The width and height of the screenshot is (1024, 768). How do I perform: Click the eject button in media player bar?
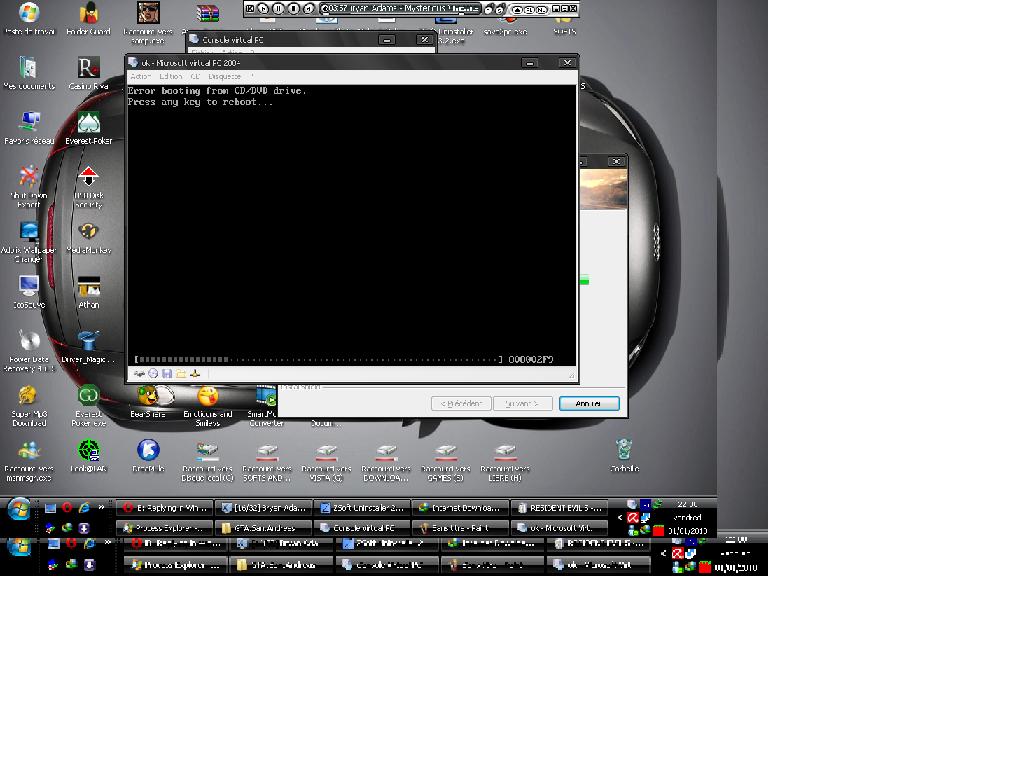point(517,9)
